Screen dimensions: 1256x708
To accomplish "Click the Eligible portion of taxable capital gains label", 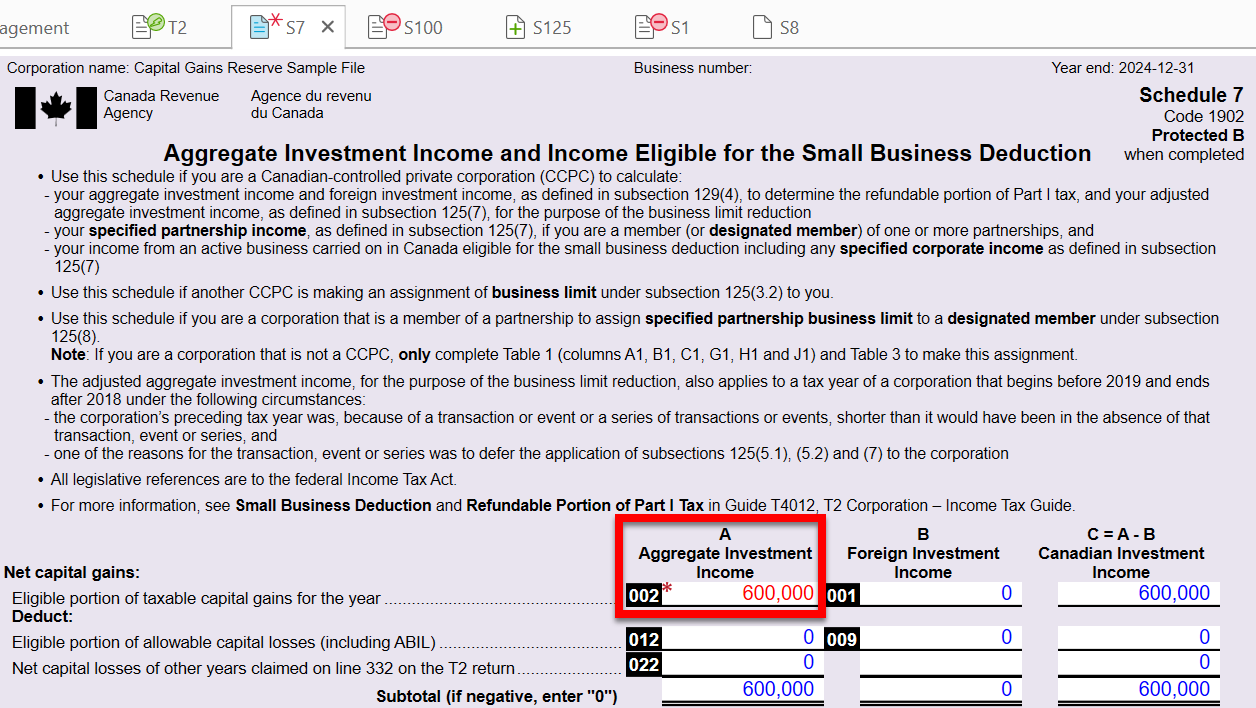I will (196, 599).
